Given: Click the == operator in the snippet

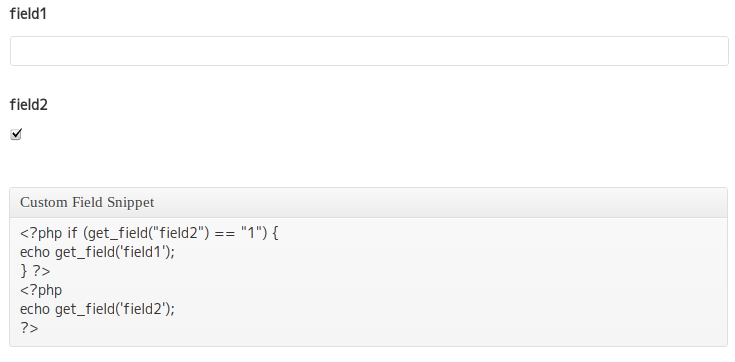Looking at the screenshot, I should (x=225, y=233).
